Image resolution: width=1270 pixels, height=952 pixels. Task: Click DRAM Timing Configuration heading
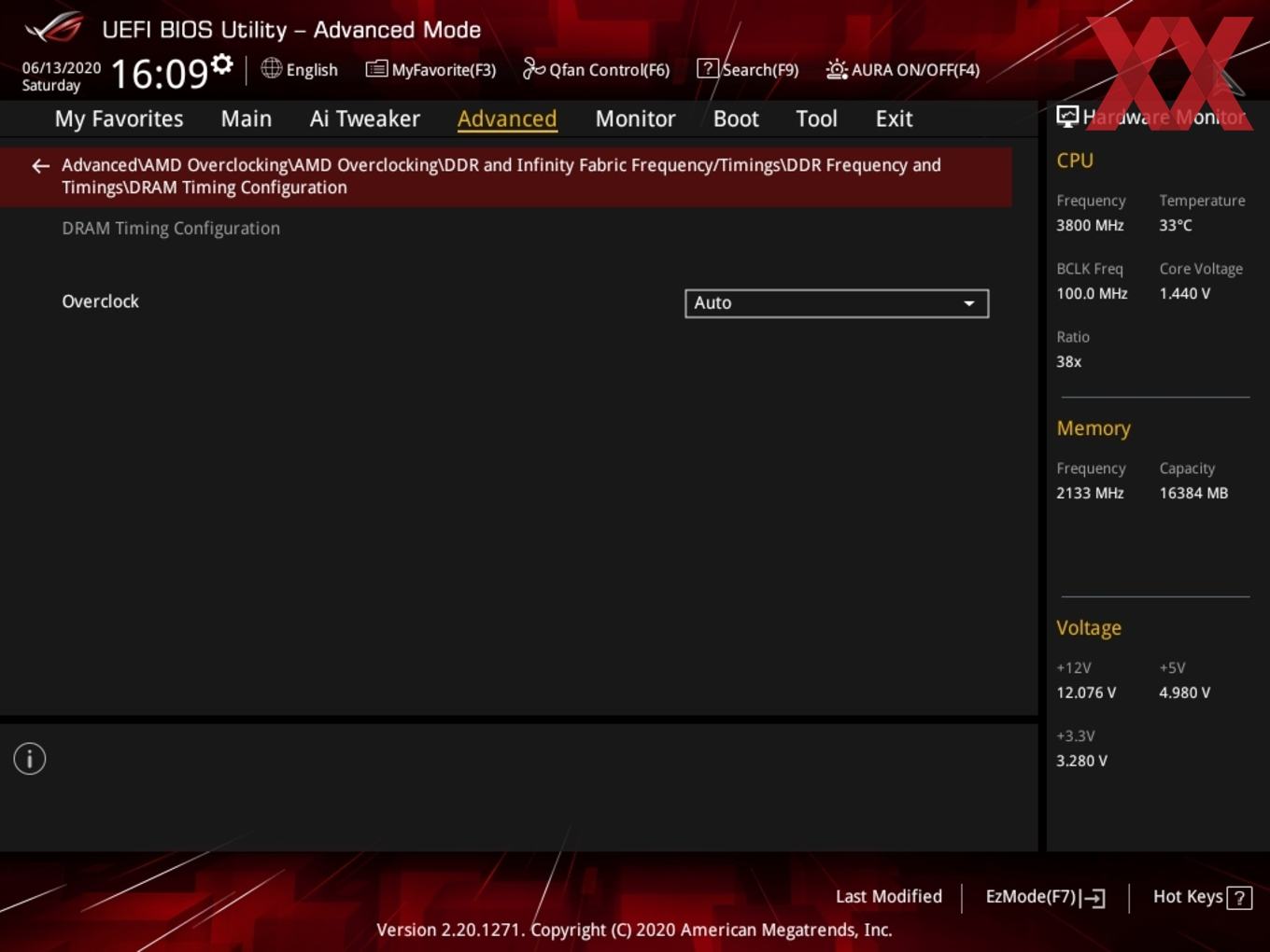click(x=171, y=229)
